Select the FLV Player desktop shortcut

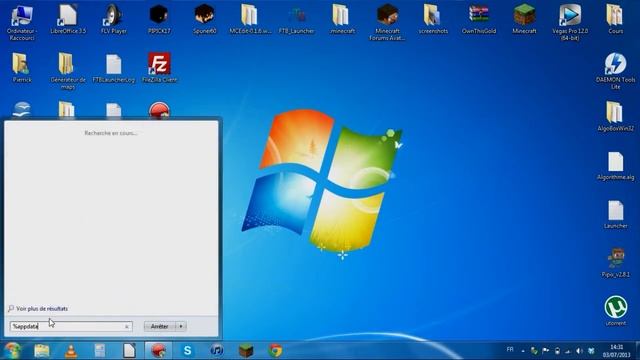tap(113, 20)
